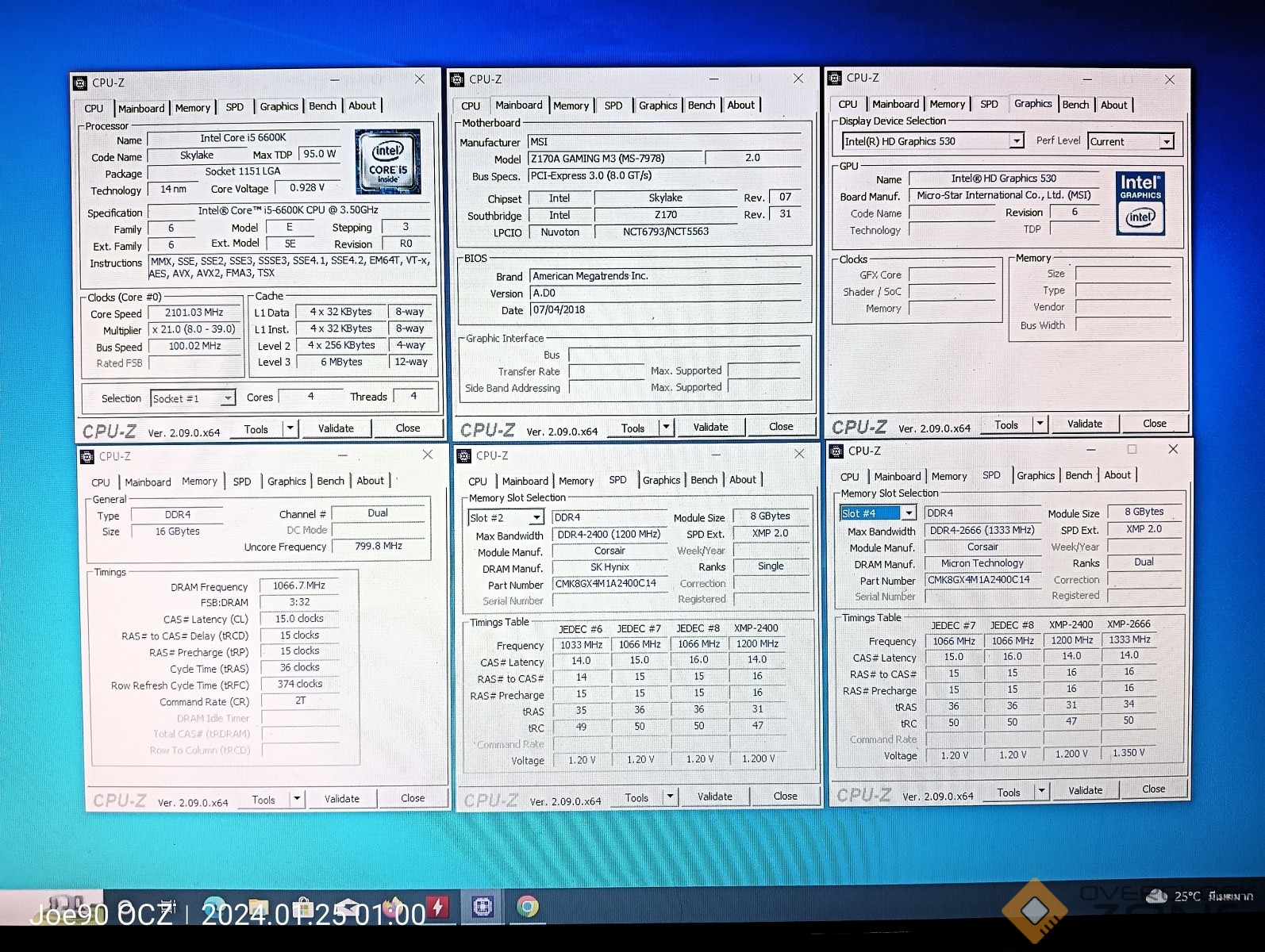
Task: Expand the Tools arrow in the motherboard window
Action: [667, 428]
